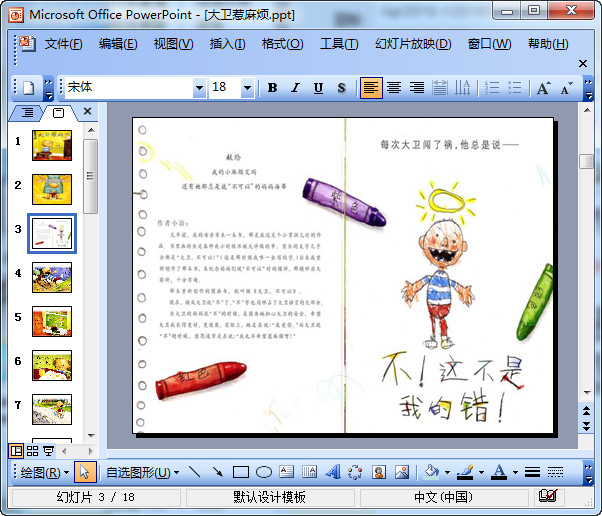The image size is (602, 516).
Task: Open 绘图(R) drawing menu
Action: pyautogui.click(x=45, y=473)
